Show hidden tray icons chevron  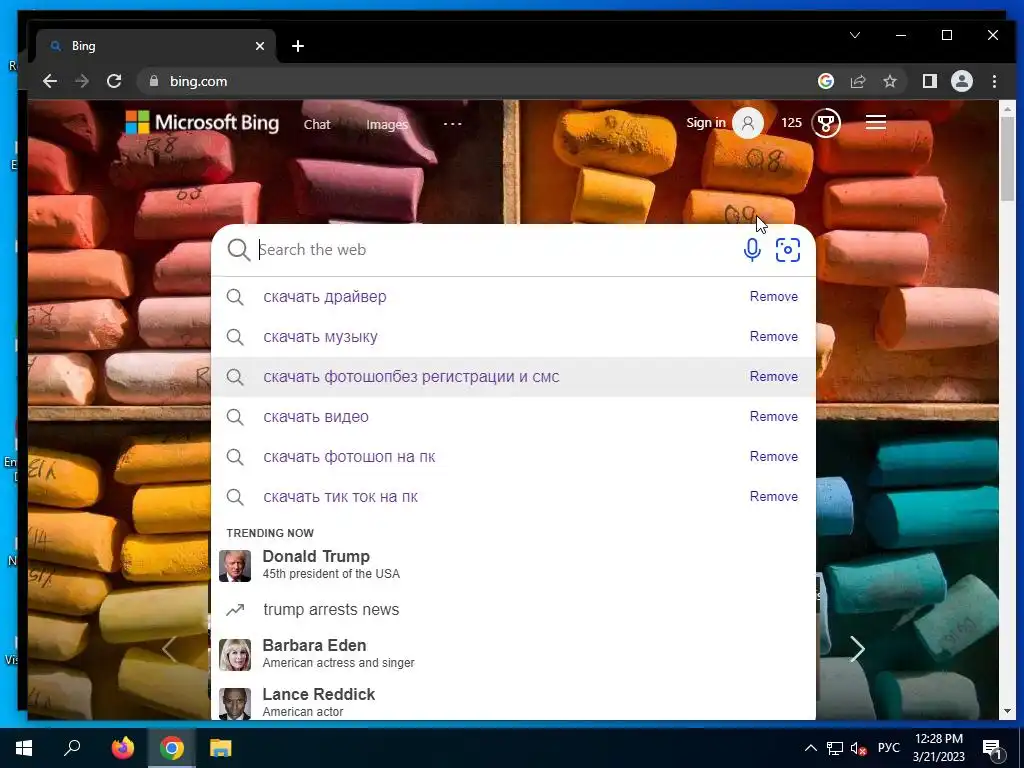(810, 748)
